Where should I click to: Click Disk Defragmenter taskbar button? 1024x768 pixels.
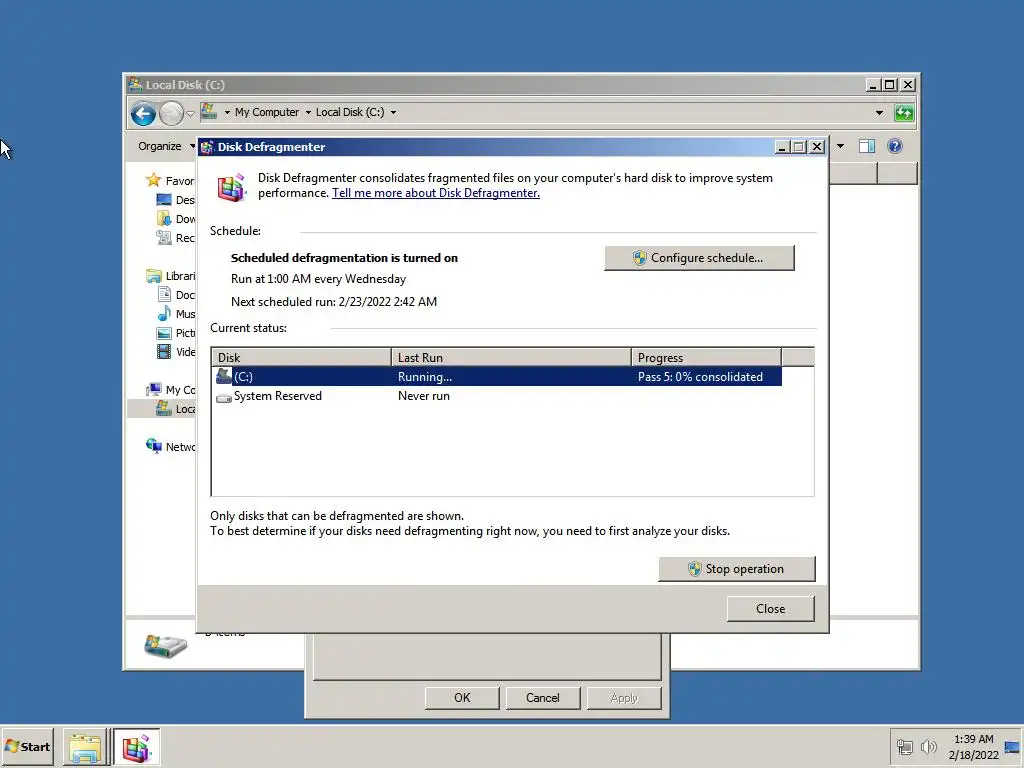click(136, 747)
